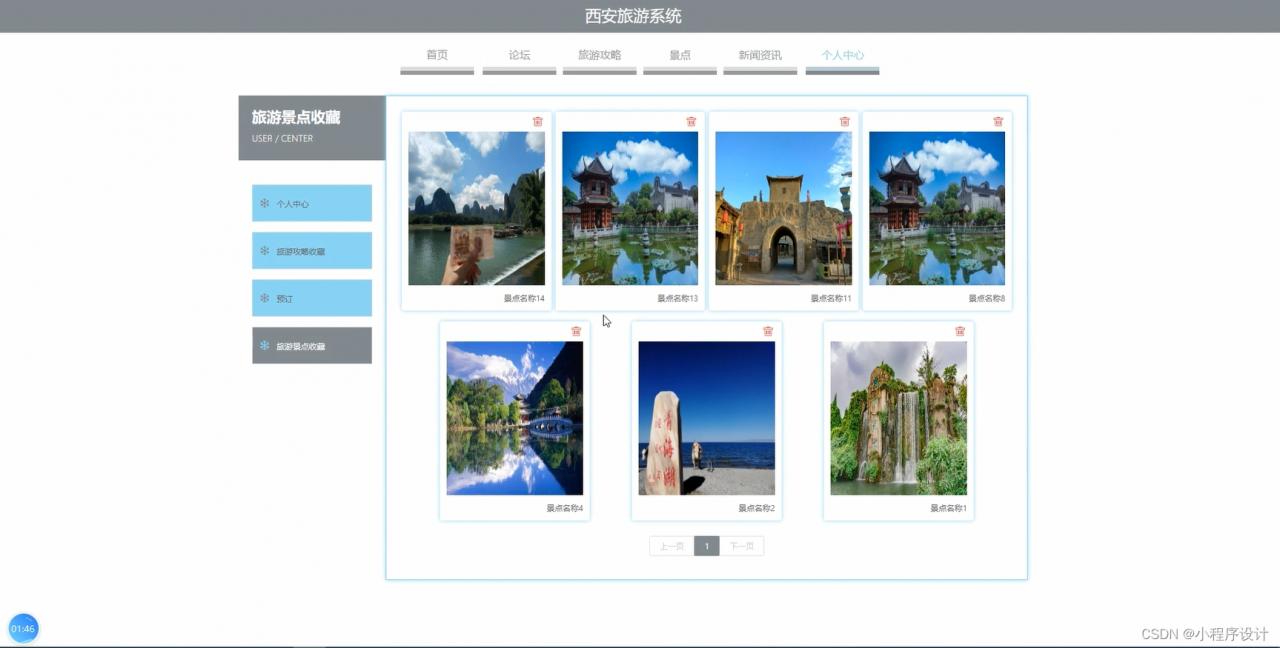
Task: Go to 新闻资讯 tab
Action: click(x=760, y=55)
